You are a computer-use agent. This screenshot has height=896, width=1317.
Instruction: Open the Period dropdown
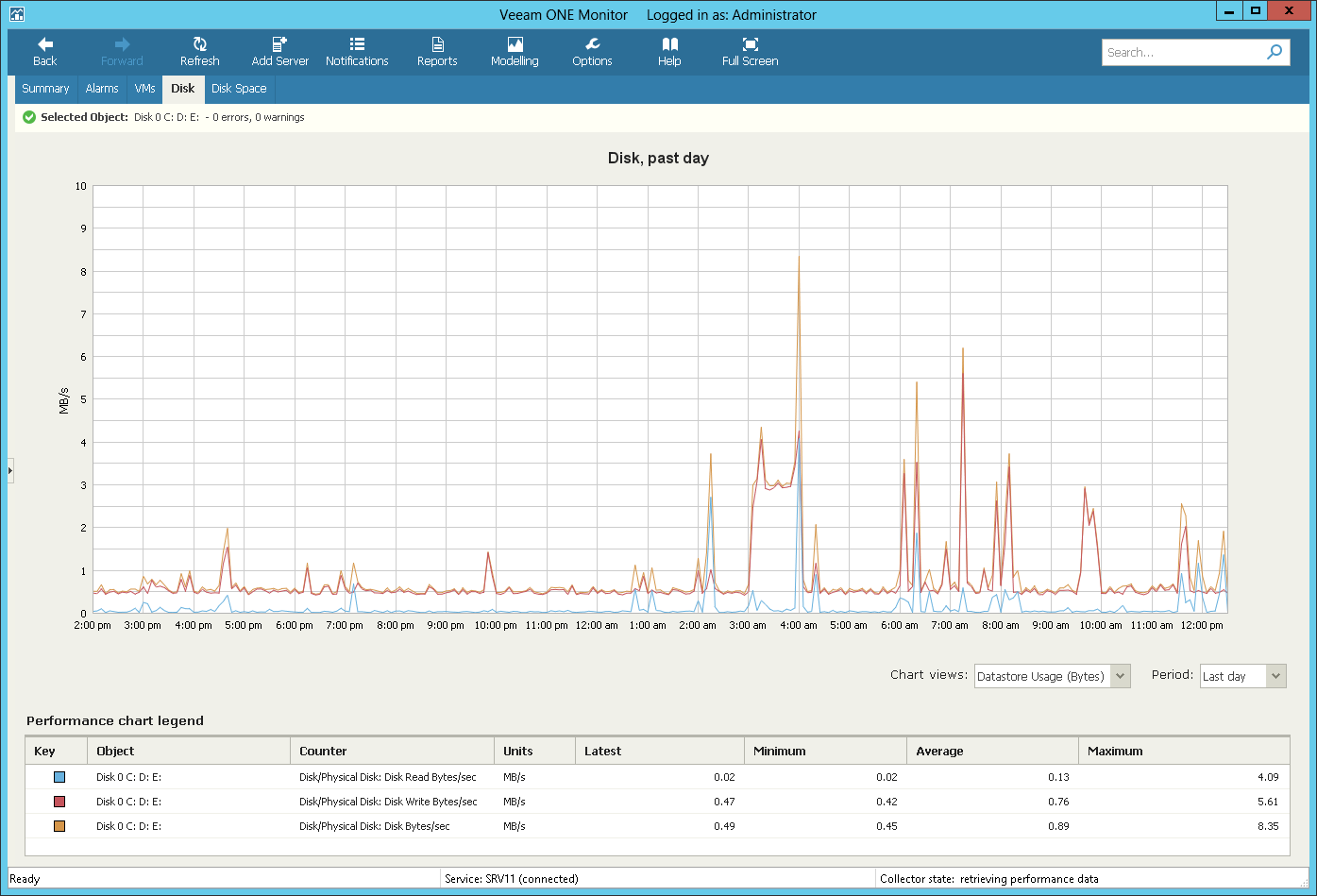click(1243, 676)
